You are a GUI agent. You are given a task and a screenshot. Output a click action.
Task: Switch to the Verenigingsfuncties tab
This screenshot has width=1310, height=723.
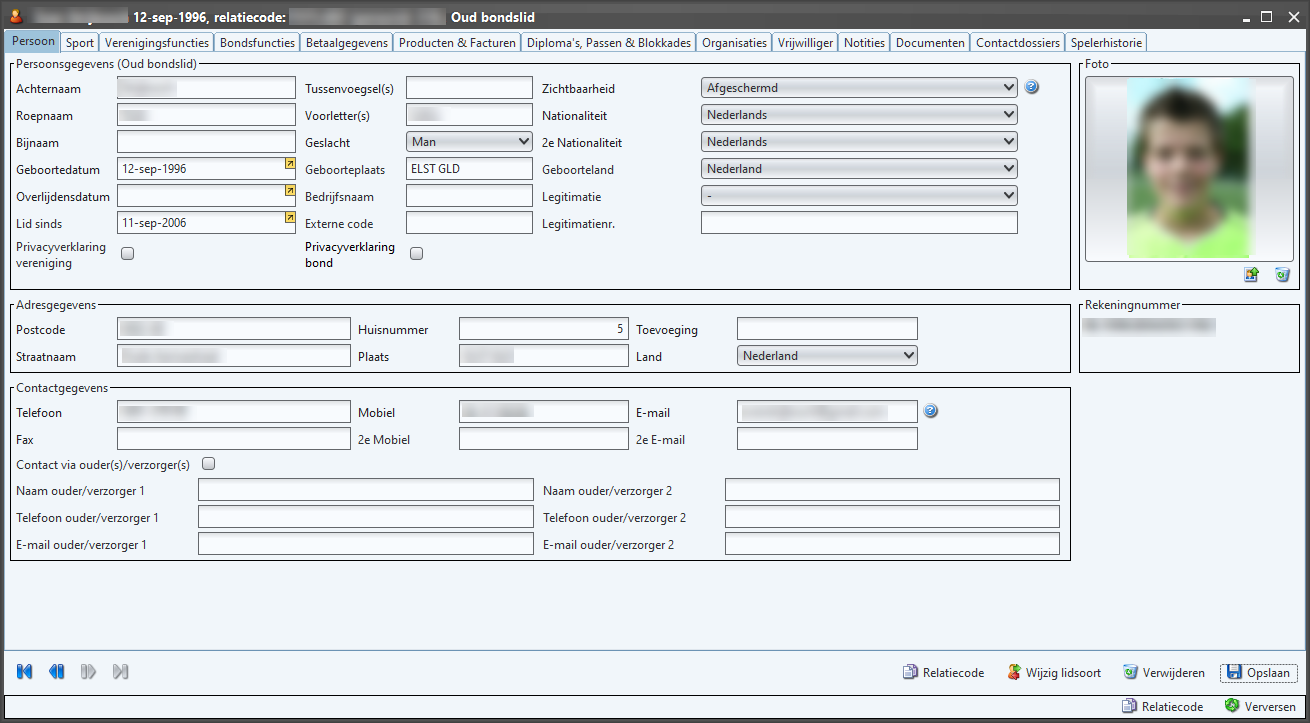[x=157, y=43]
